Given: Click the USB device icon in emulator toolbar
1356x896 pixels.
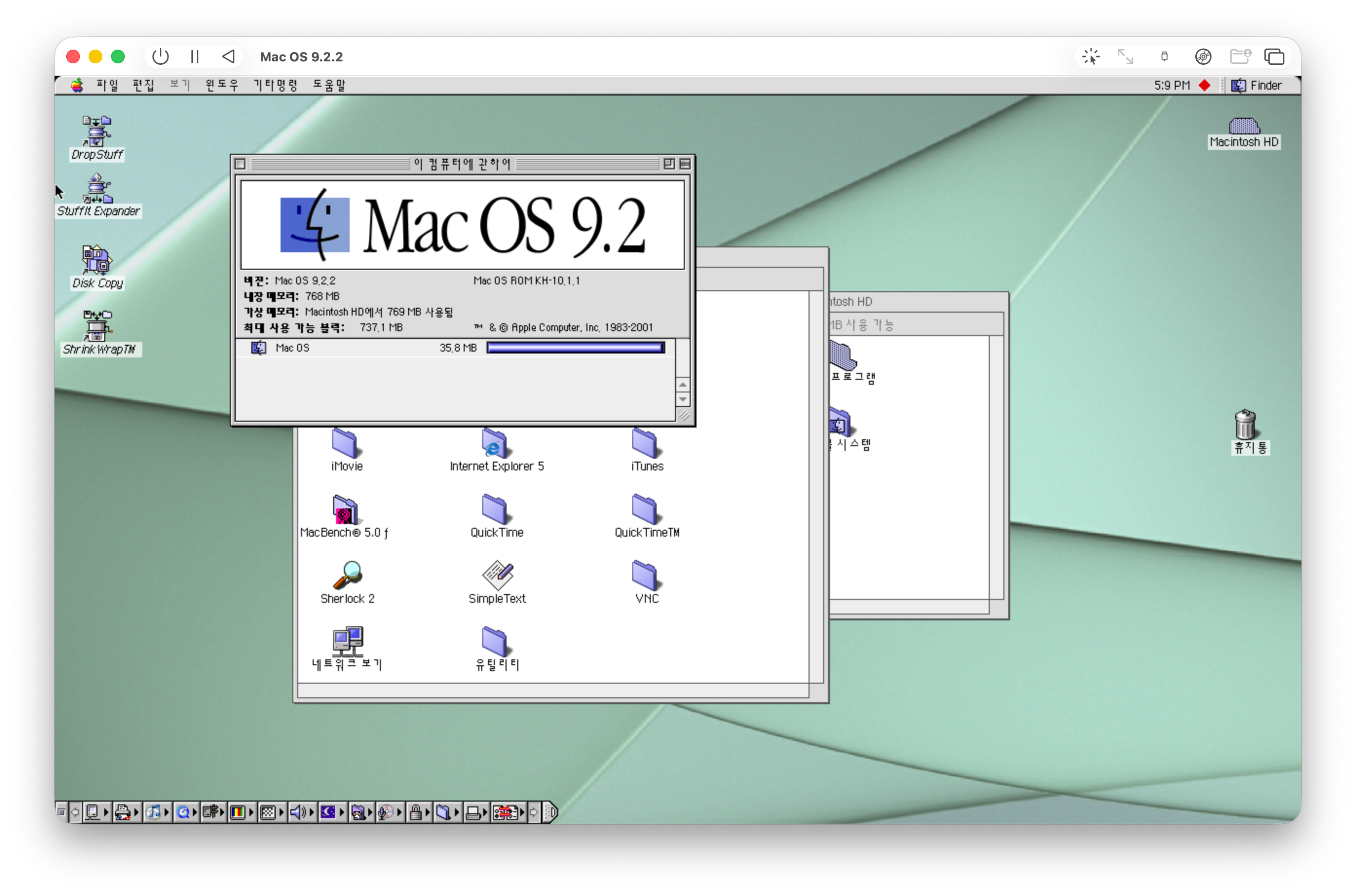Looking at the screenshot, I should pyautogui.click(x=1164, y=56).
